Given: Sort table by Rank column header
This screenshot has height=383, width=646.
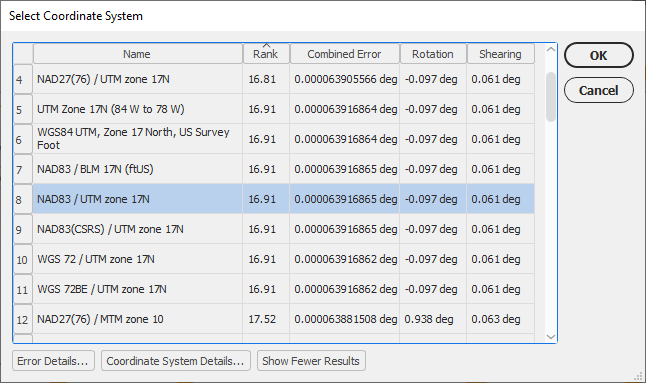Looking at the screenshot, I should [x=266, y=54].
